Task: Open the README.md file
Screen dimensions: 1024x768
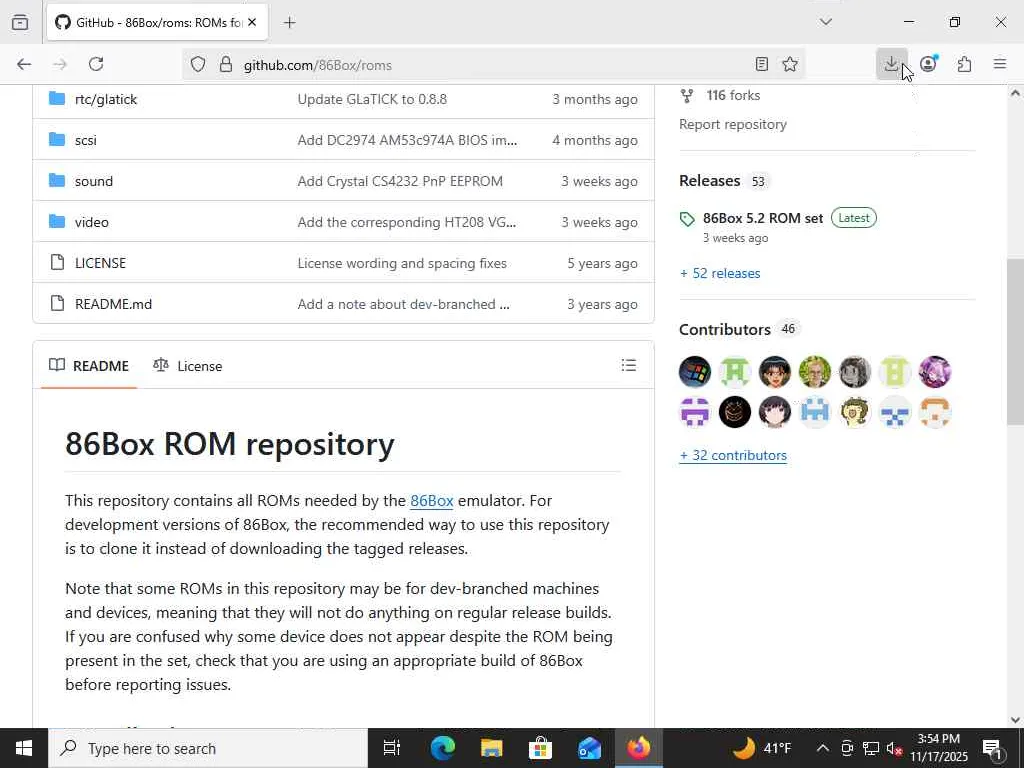Action: (x=113, y=304)
